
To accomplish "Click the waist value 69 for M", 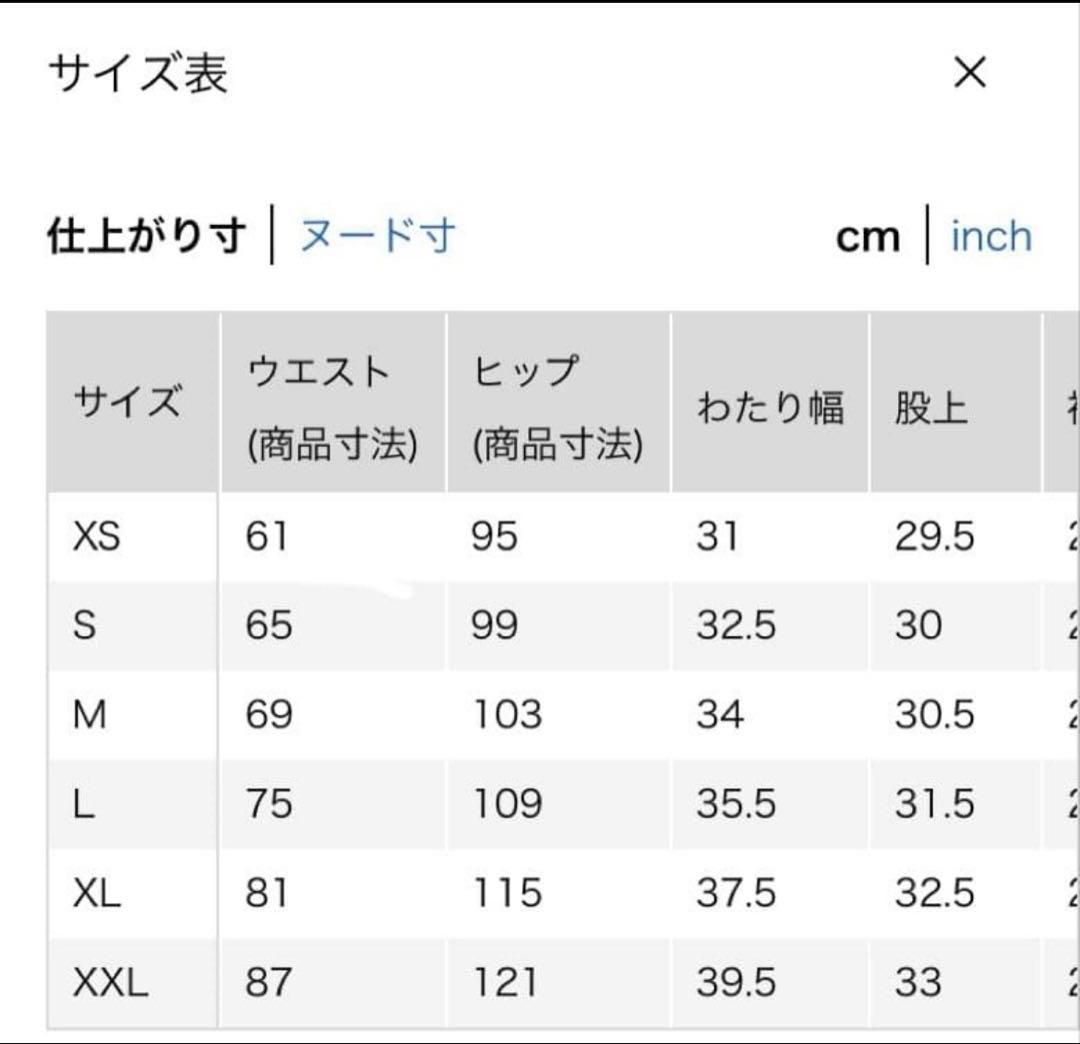I will 269,714.
